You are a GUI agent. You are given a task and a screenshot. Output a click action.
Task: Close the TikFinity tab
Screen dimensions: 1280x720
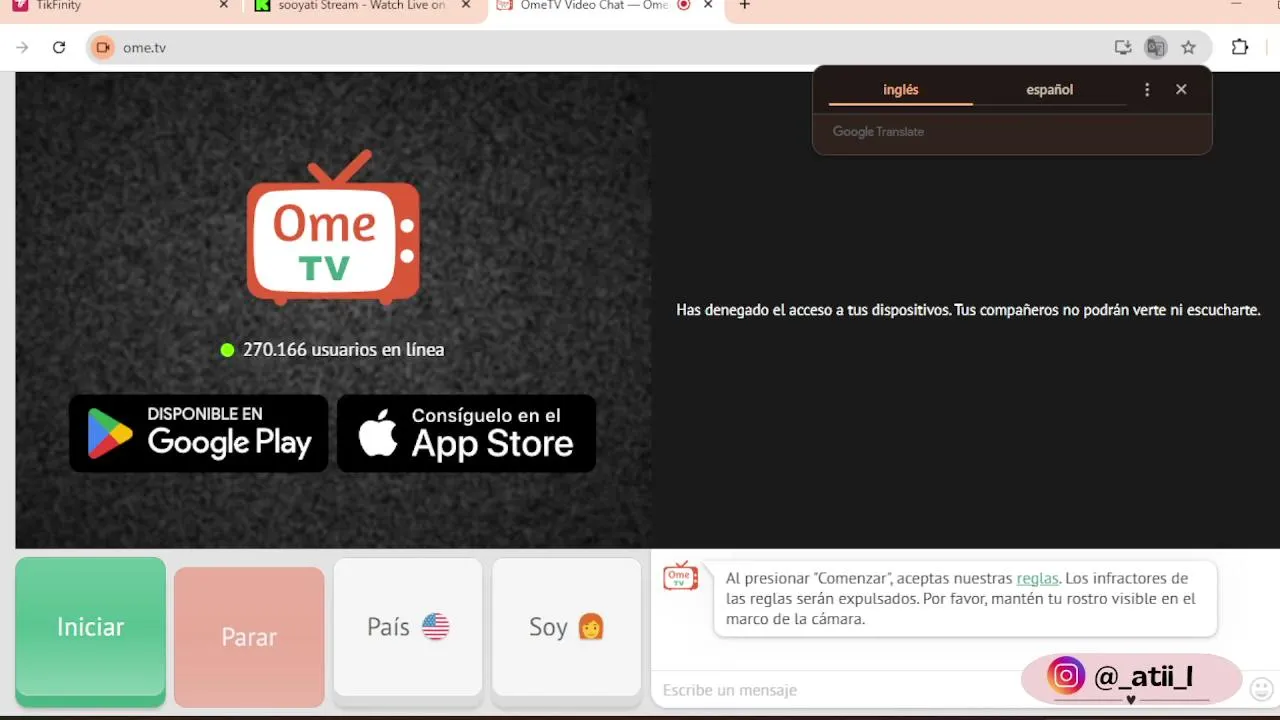point(223,5)
